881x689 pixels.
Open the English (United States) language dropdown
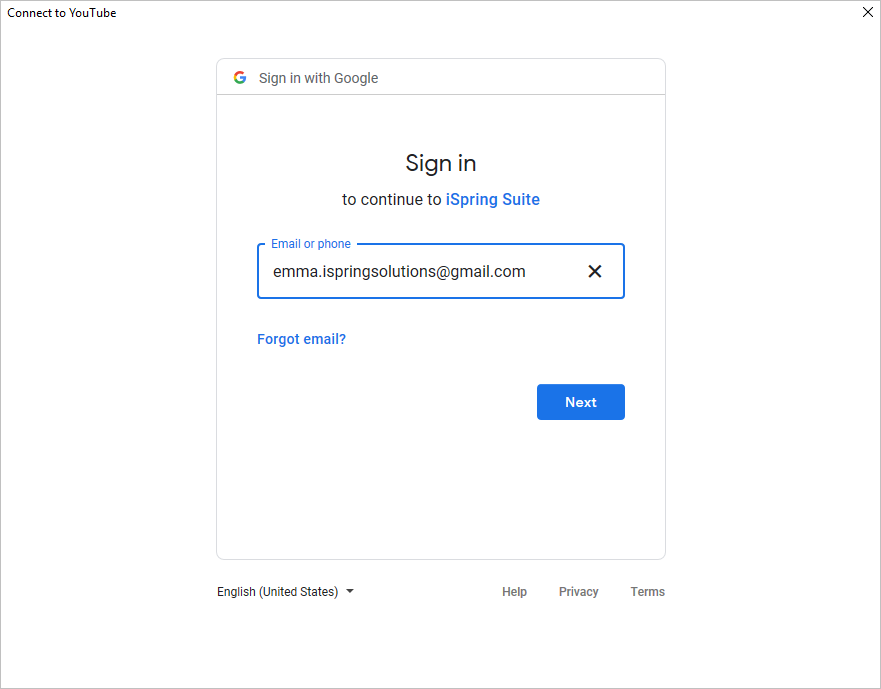(x=285, y=591)
